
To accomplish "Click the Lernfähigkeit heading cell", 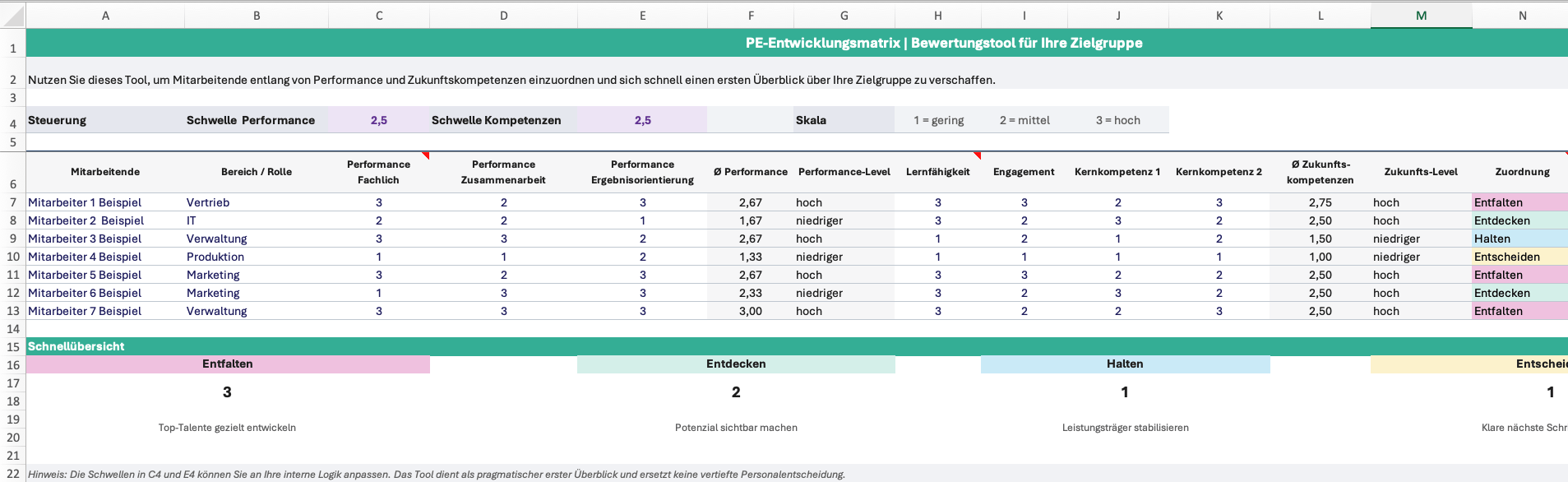I will pyautogui.click(x=938, y=172).
